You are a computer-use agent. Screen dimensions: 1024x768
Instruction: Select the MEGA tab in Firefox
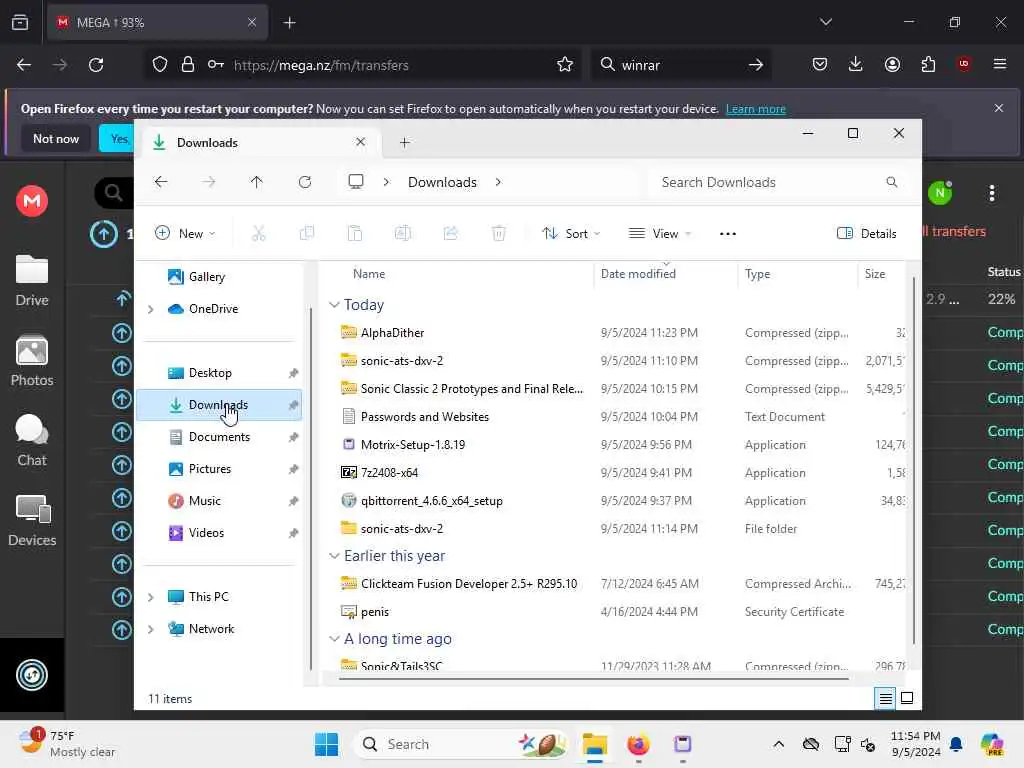click(x=157, y=22)
